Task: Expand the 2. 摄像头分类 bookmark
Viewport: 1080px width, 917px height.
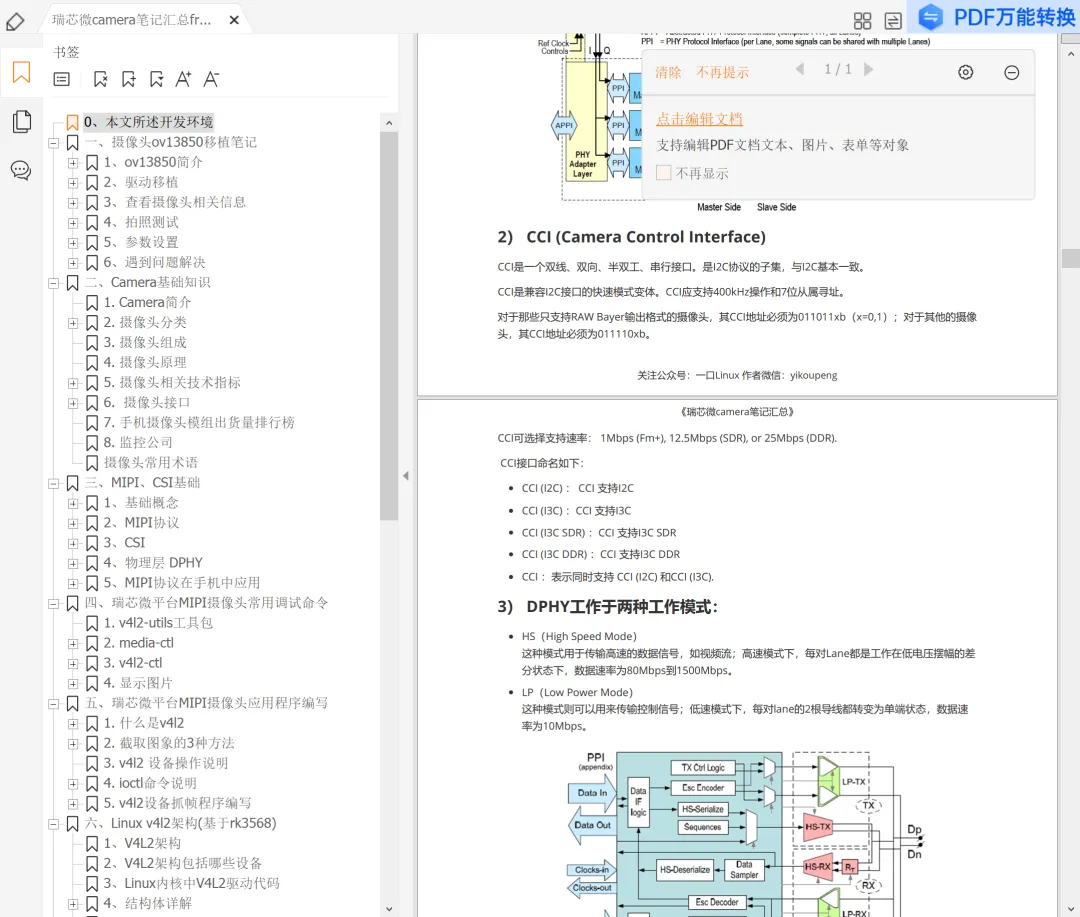Action: click(x=72, y=322)
